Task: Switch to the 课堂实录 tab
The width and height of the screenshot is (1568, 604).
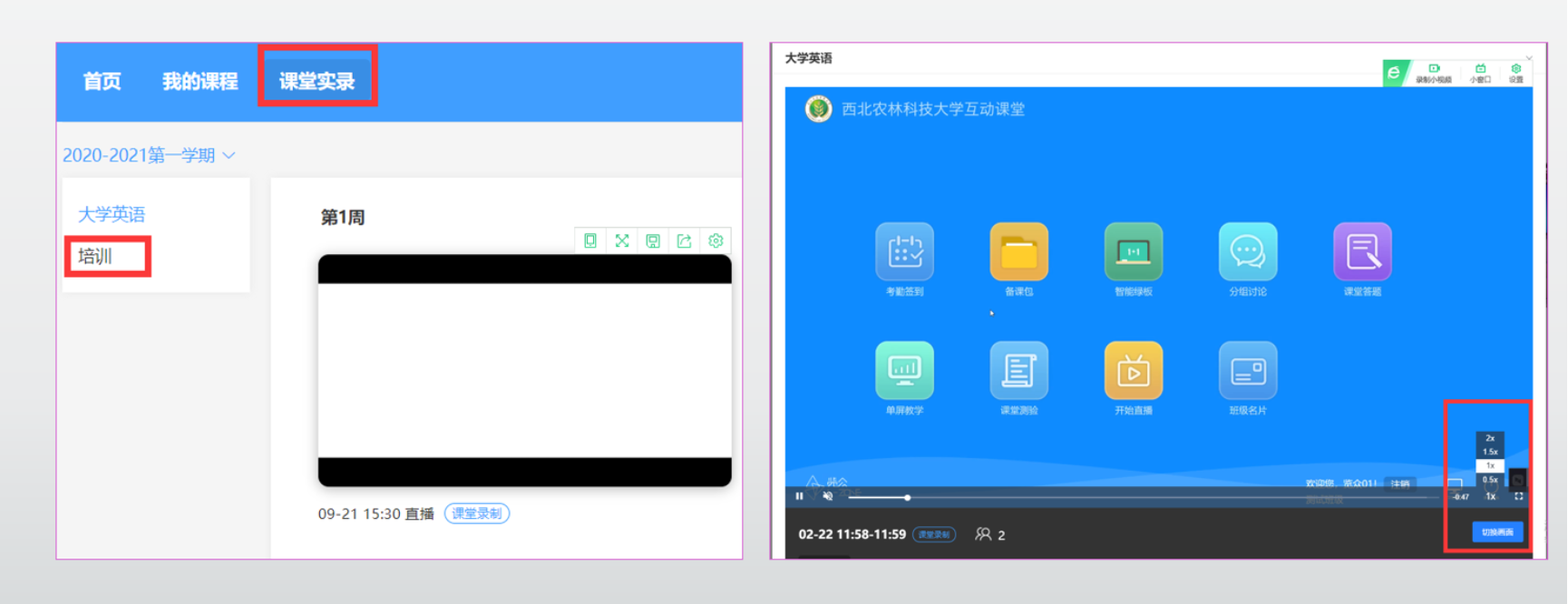Action: pyautogui.click(x=317, y=82)
